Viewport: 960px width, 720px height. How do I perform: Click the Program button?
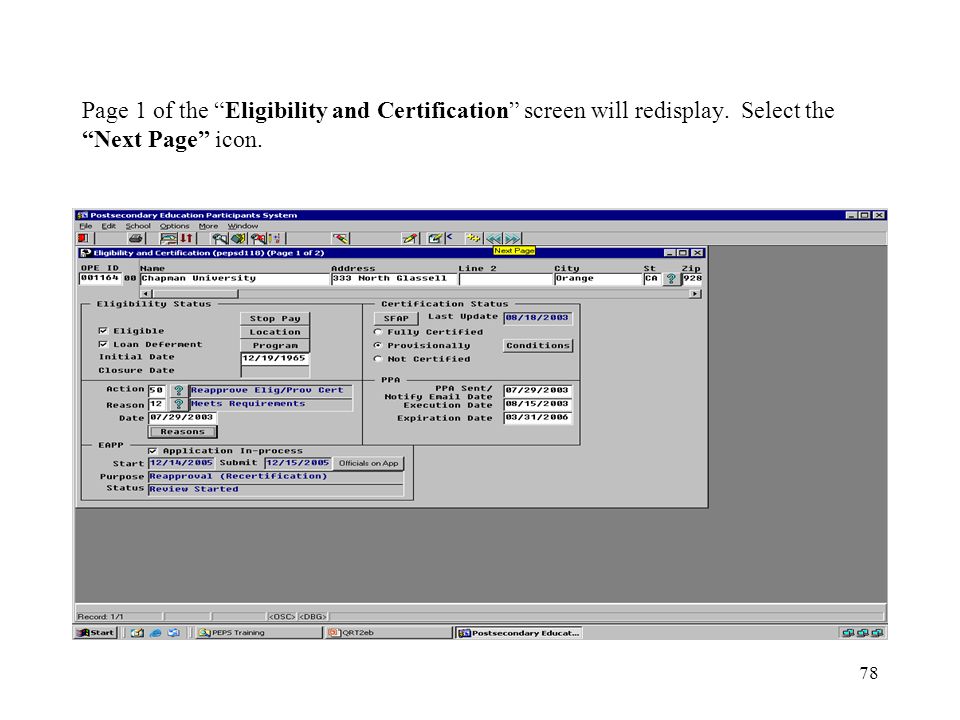pyautogui.click(x=275, y=345)
